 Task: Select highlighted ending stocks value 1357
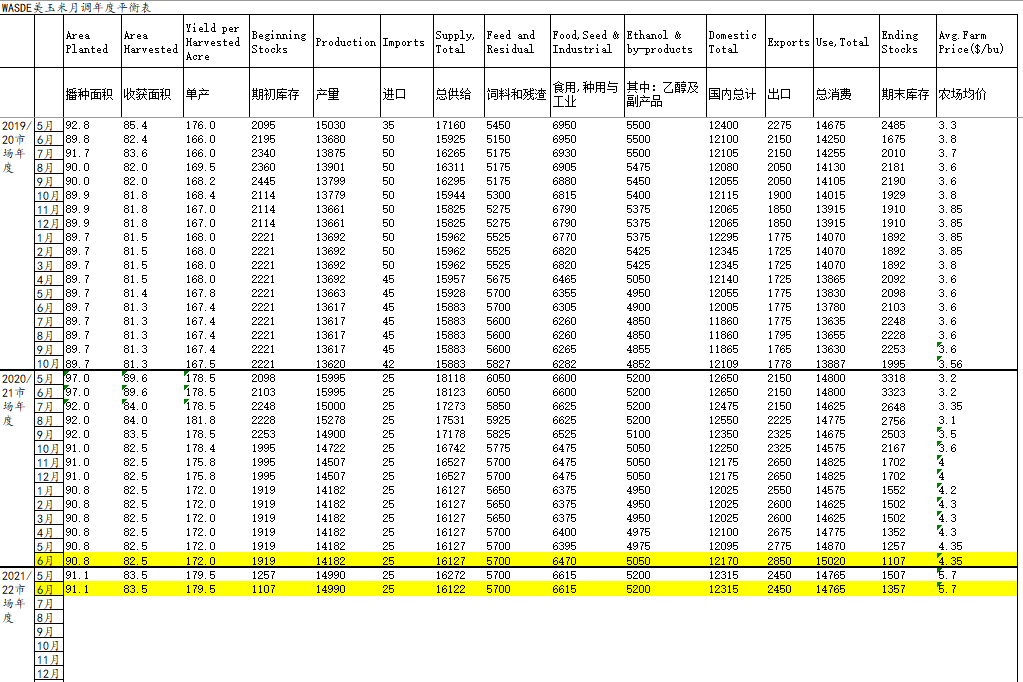coord(893,589)
